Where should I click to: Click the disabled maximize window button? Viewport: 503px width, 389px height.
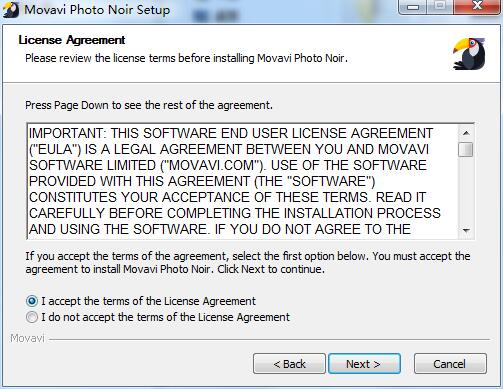tap(440, 6)
